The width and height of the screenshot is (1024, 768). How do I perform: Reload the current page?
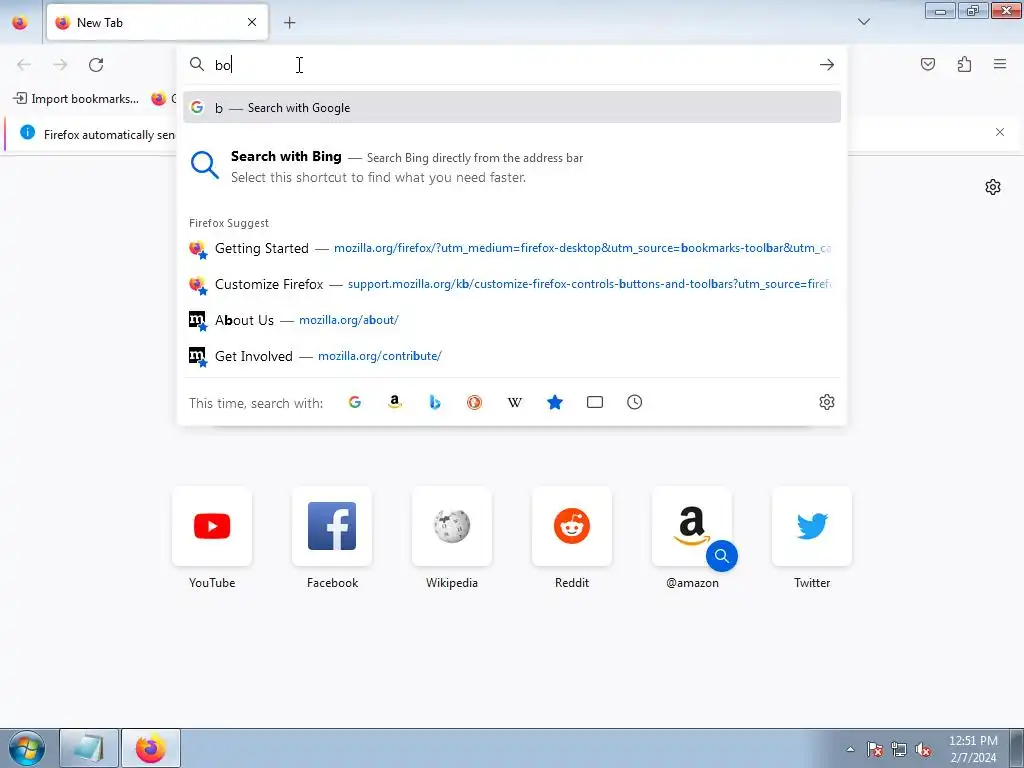point(96,65)
